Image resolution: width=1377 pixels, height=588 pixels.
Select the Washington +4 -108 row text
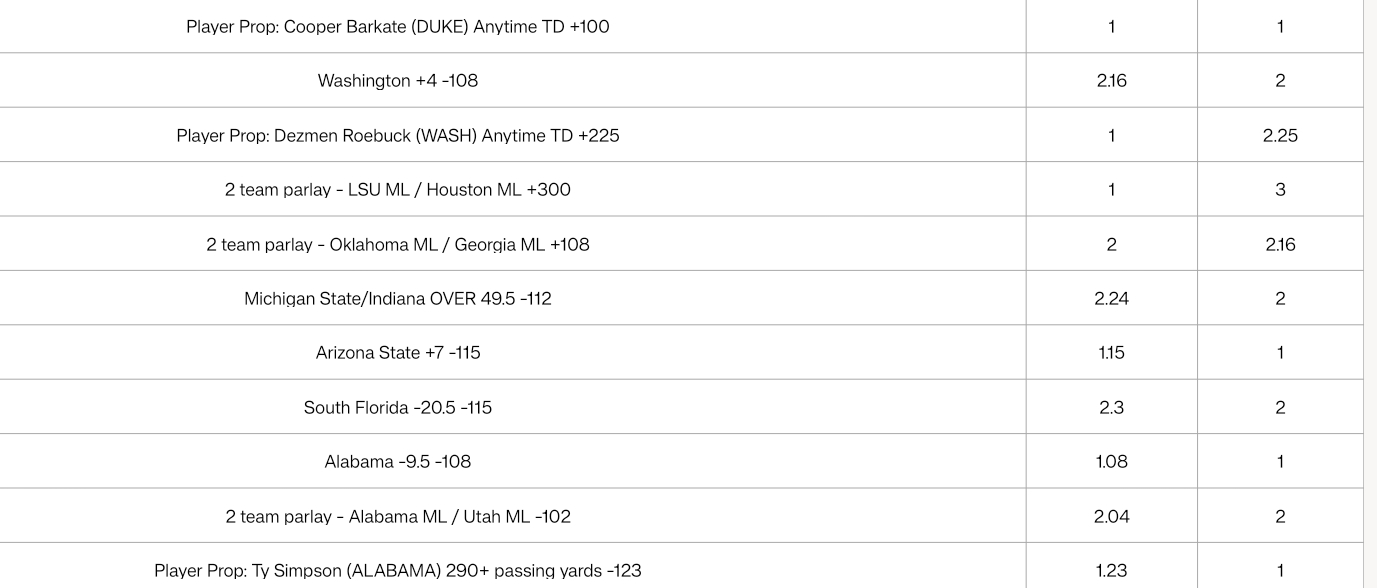click(397, 81)
